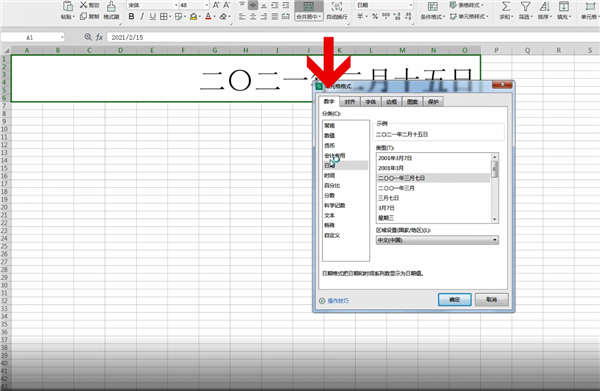Open the number format dropdown 日期
600x391 pixels.
point(384,5)
